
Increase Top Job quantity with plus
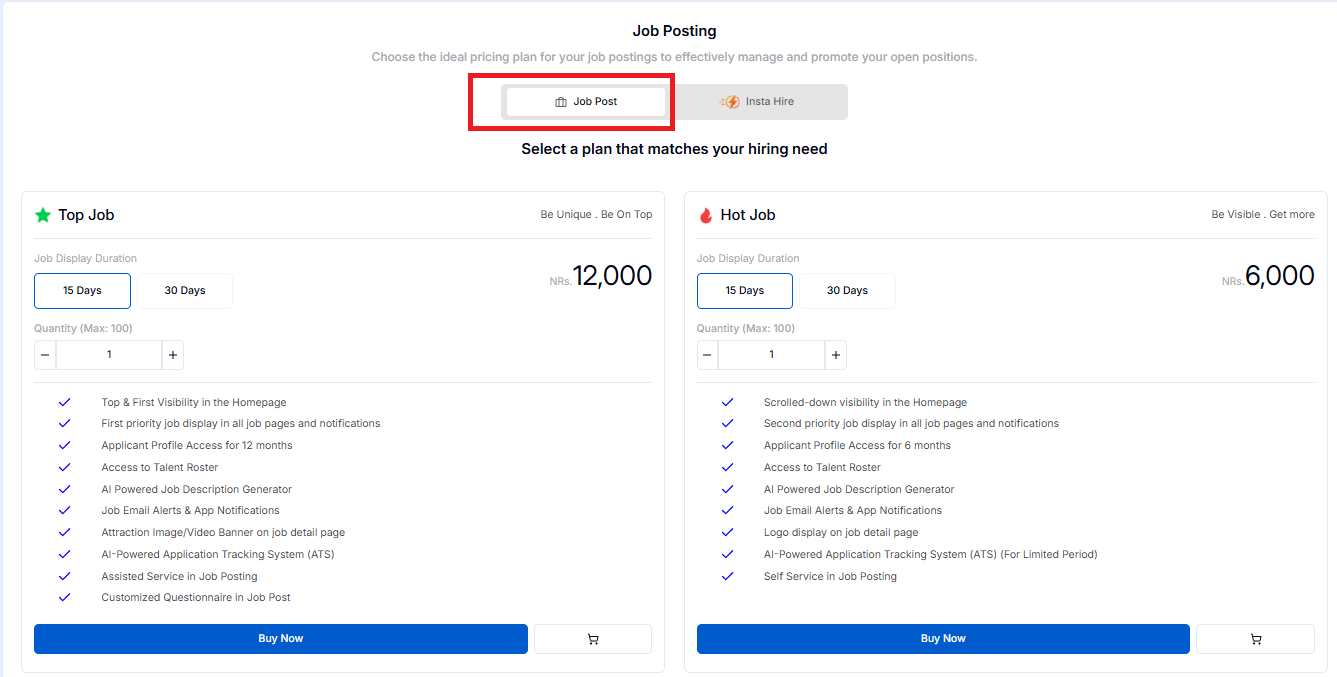[x=173, y=355]
